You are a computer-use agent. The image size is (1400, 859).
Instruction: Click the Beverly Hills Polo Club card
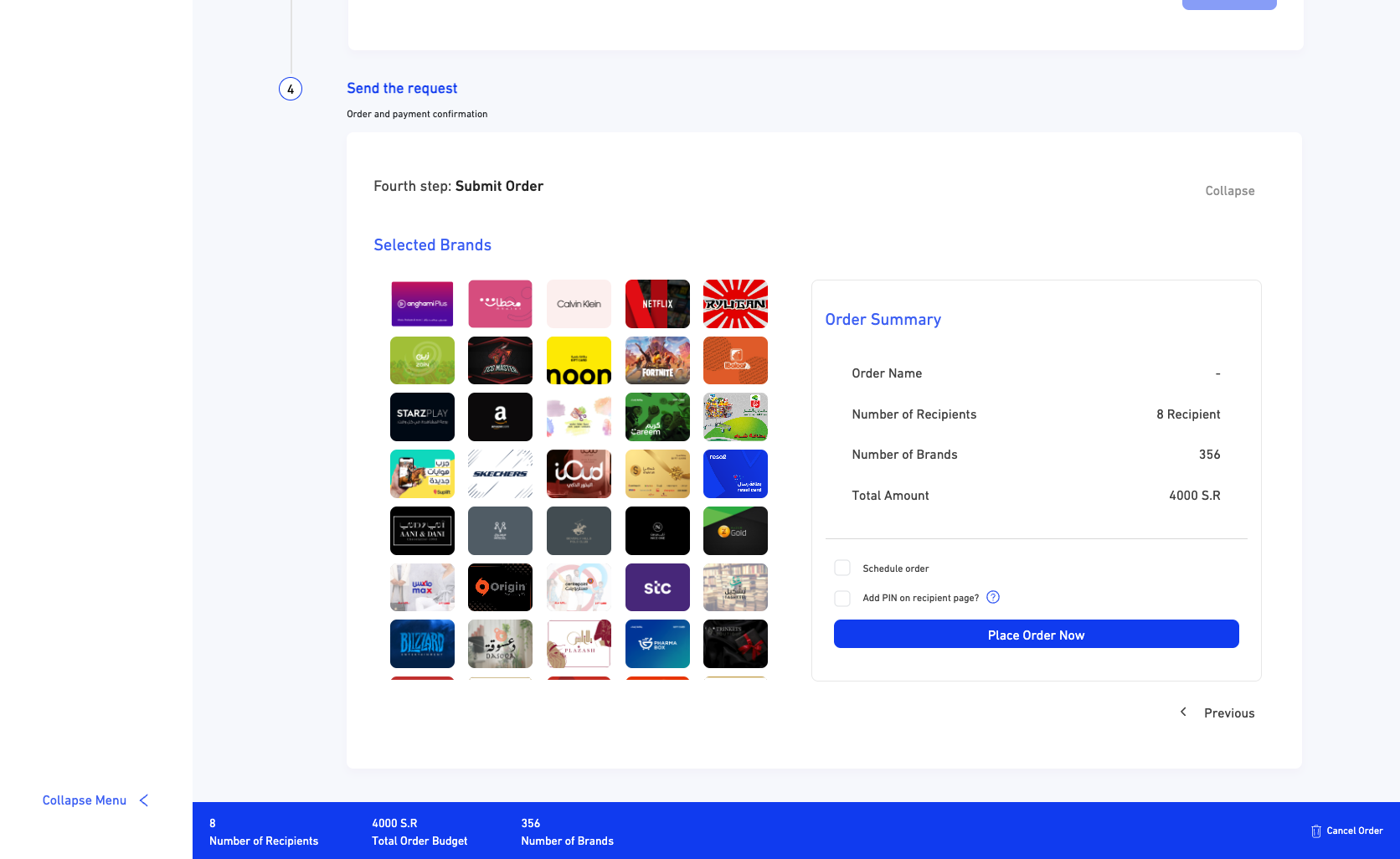tap(579, 531)
